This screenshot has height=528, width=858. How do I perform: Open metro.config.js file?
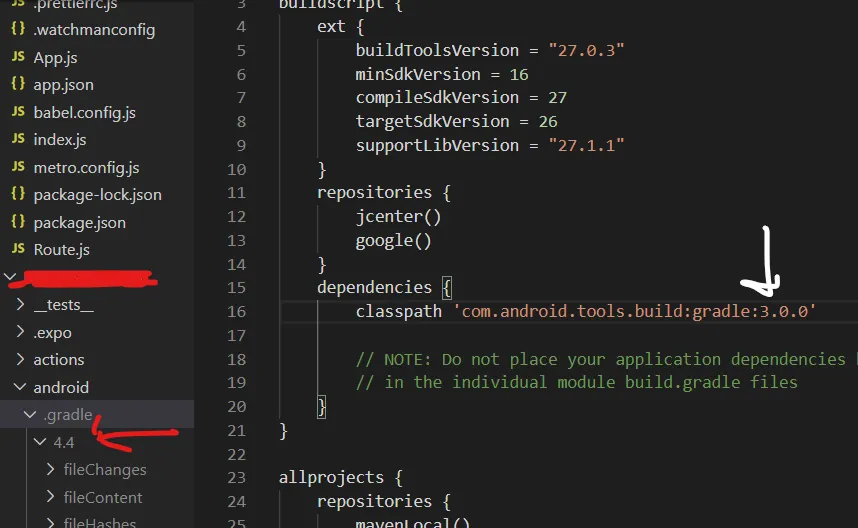coord(86,167)
